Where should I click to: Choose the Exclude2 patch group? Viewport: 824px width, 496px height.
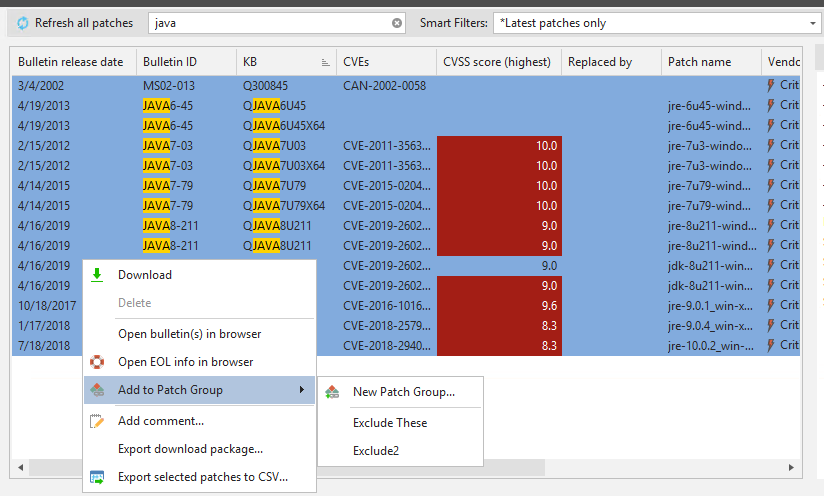[376, 451]
